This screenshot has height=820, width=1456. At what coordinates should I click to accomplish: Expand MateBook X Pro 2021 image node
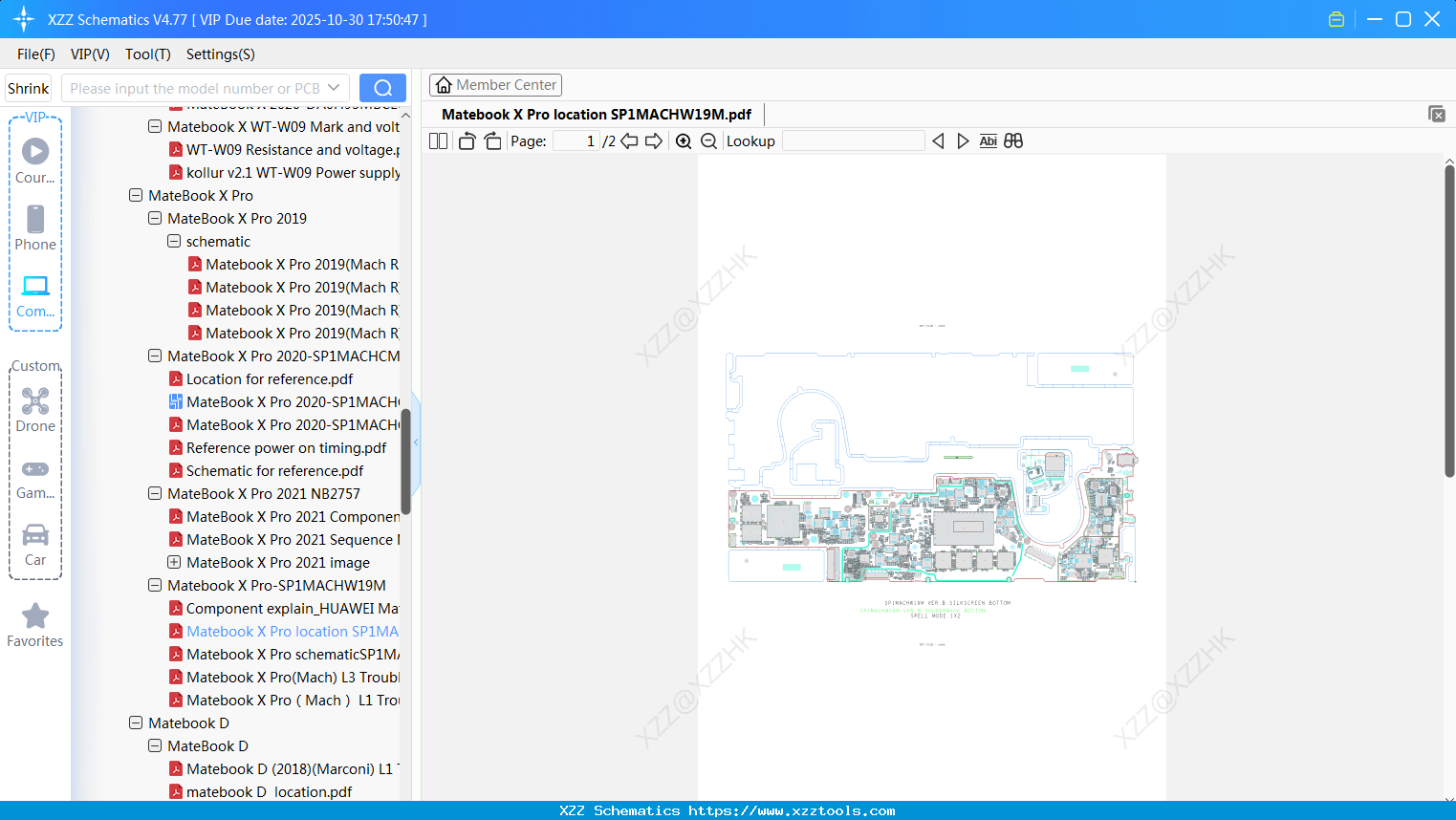(174, 562)
